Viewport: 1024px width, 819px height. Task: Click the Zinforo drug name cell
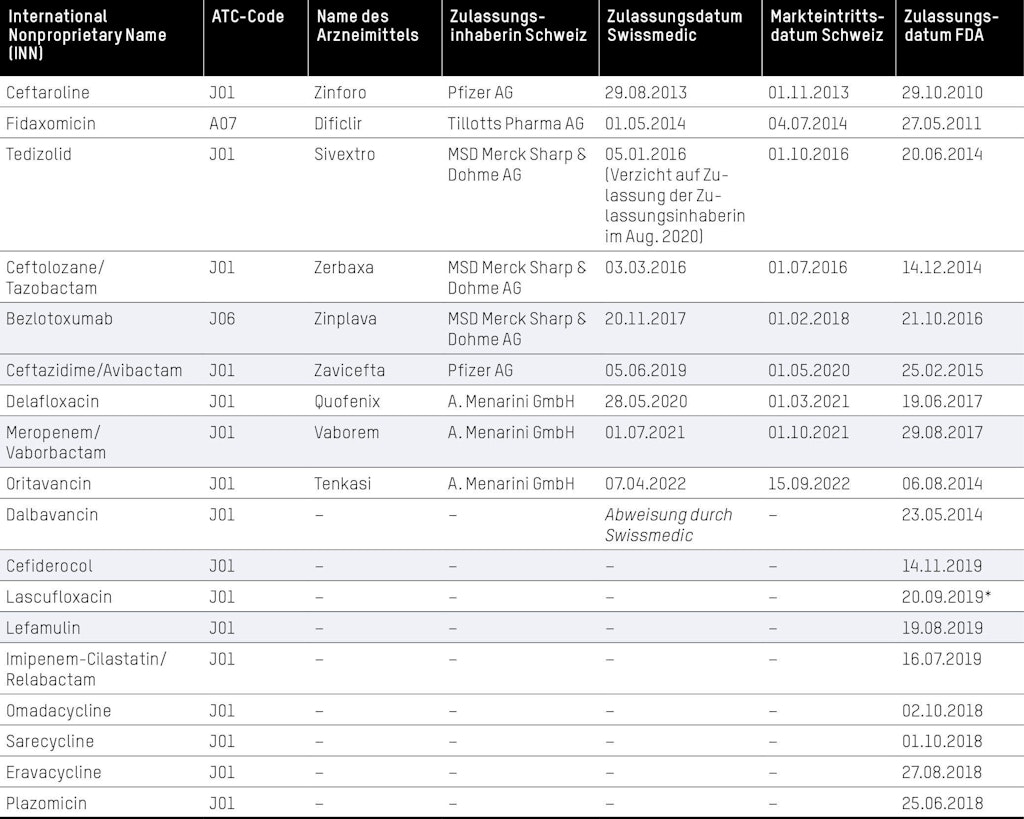[341, 93]
